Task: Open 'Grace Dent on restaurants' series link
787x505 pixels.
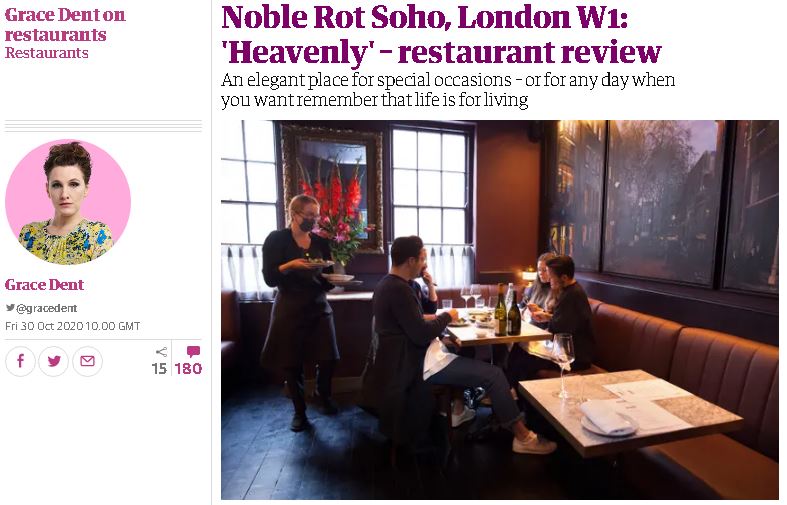Action: 65,25
